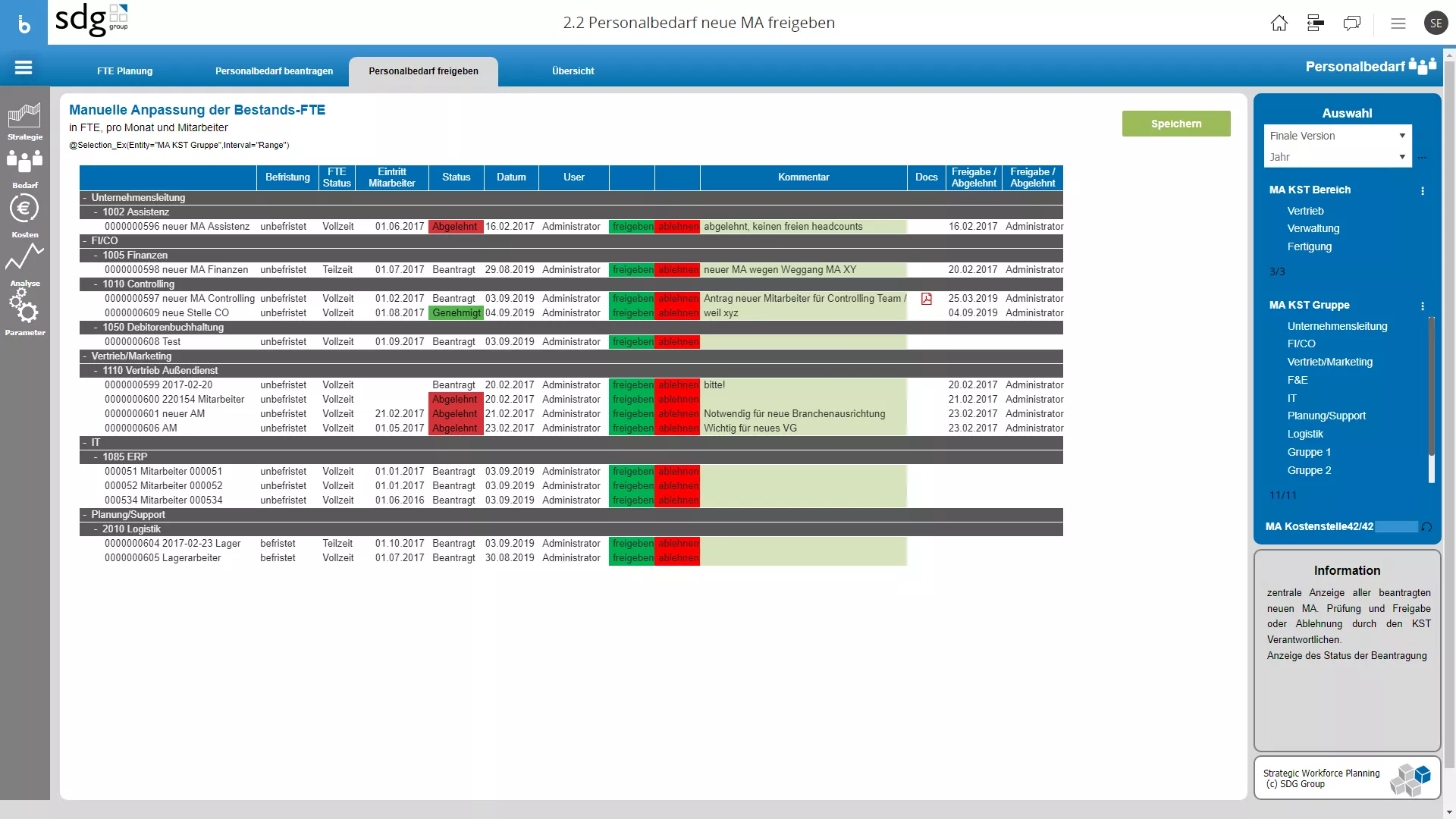Screen dimensions: 1456x819
Task: Collapse the 1010 Controlling group
Action: pyautogui.click(x=96, y=284)
